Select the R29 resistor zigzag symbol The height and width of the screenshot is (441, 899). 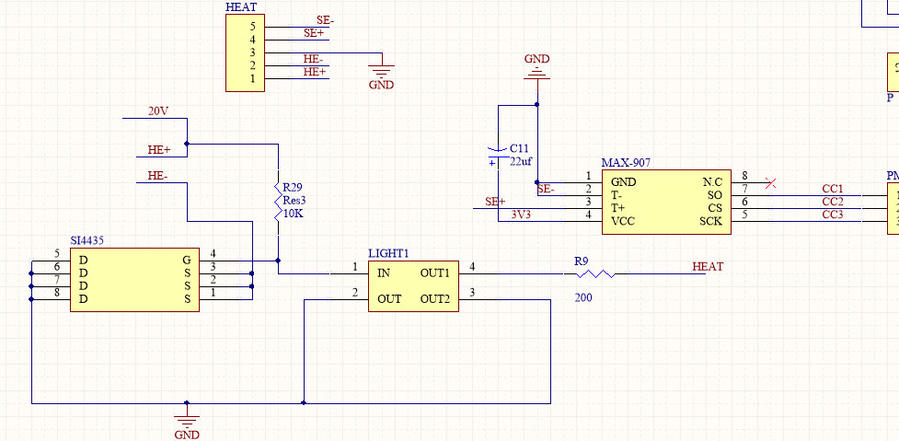(277, 200)
